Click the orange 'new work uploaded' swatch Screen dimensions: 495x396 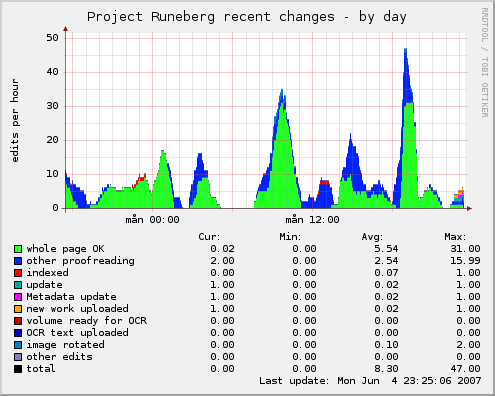18,309
